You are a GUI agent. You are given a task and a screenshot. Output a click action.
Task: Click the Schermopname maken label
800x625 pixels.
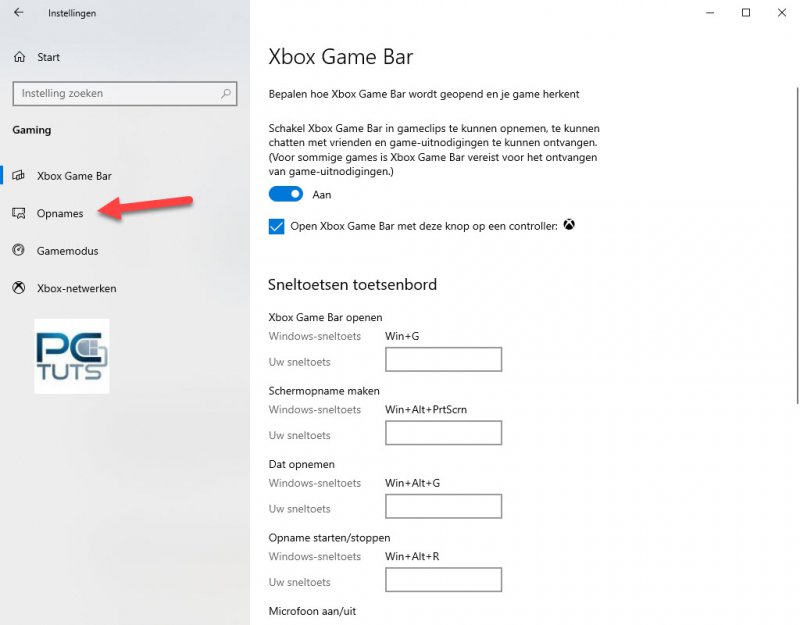(x=324, y=391)
